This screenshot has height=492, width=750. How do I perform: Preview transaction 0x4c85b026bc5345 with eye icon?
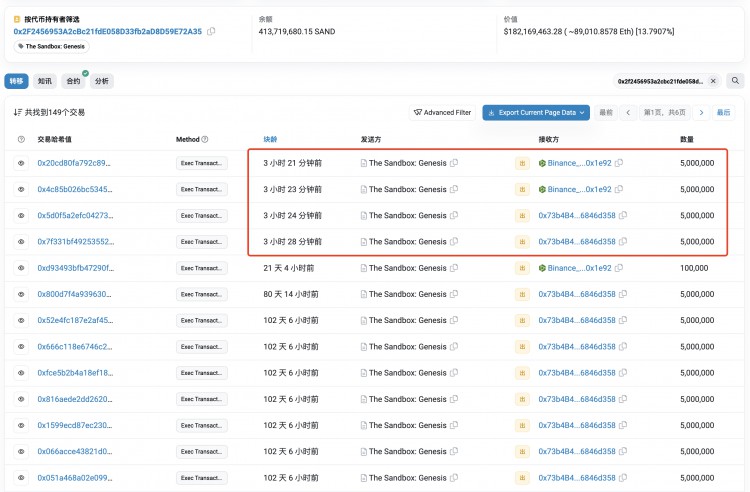[x=21, y=189]
